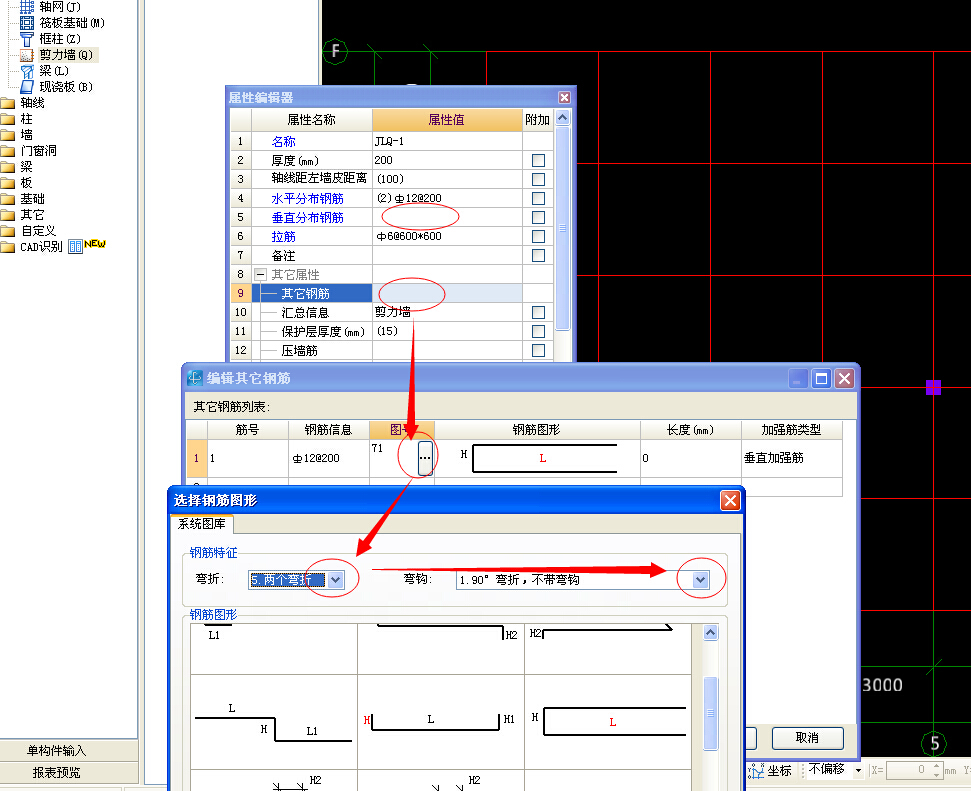
Task: Open the 梁 folder icon
Action: click(x=8, y=167)
